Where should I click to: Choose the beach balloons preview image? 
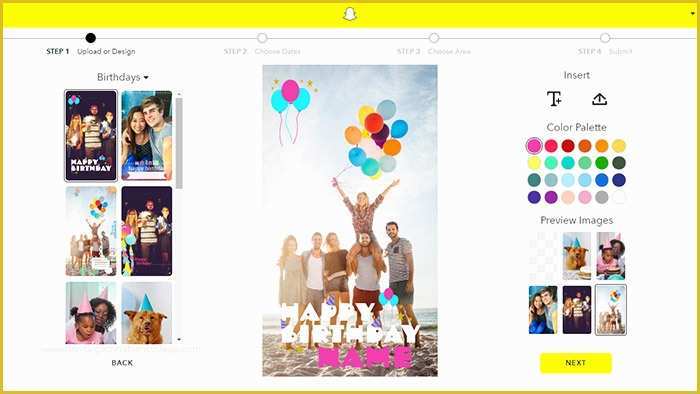pyautogui.click(x=611, y=310)
